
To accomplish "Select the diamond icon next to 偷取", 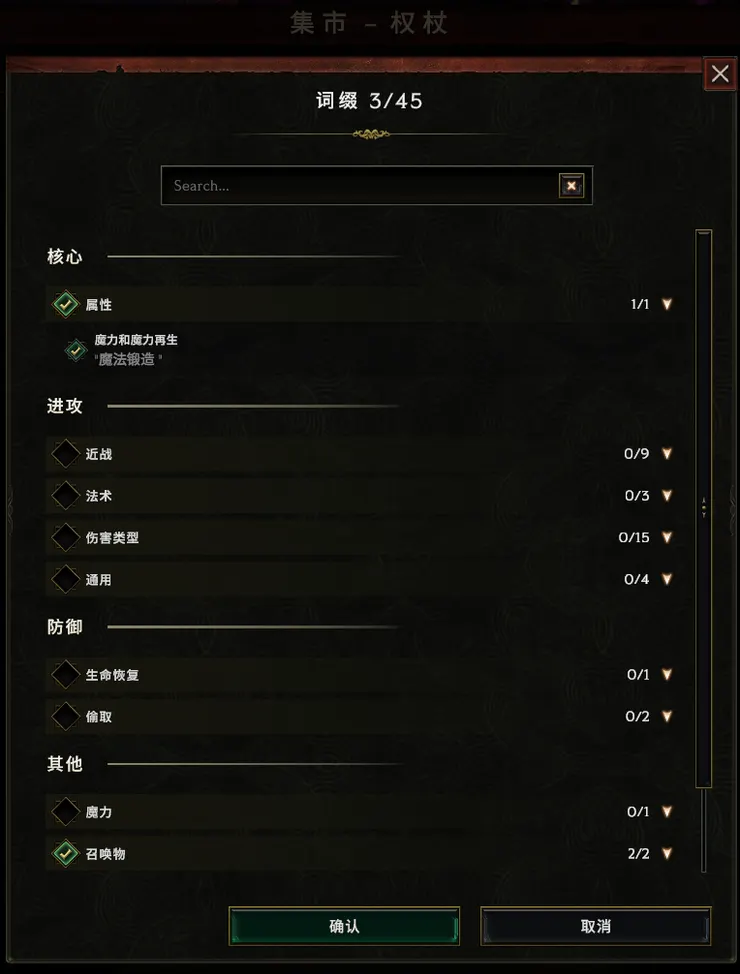I will coord(65,715).
